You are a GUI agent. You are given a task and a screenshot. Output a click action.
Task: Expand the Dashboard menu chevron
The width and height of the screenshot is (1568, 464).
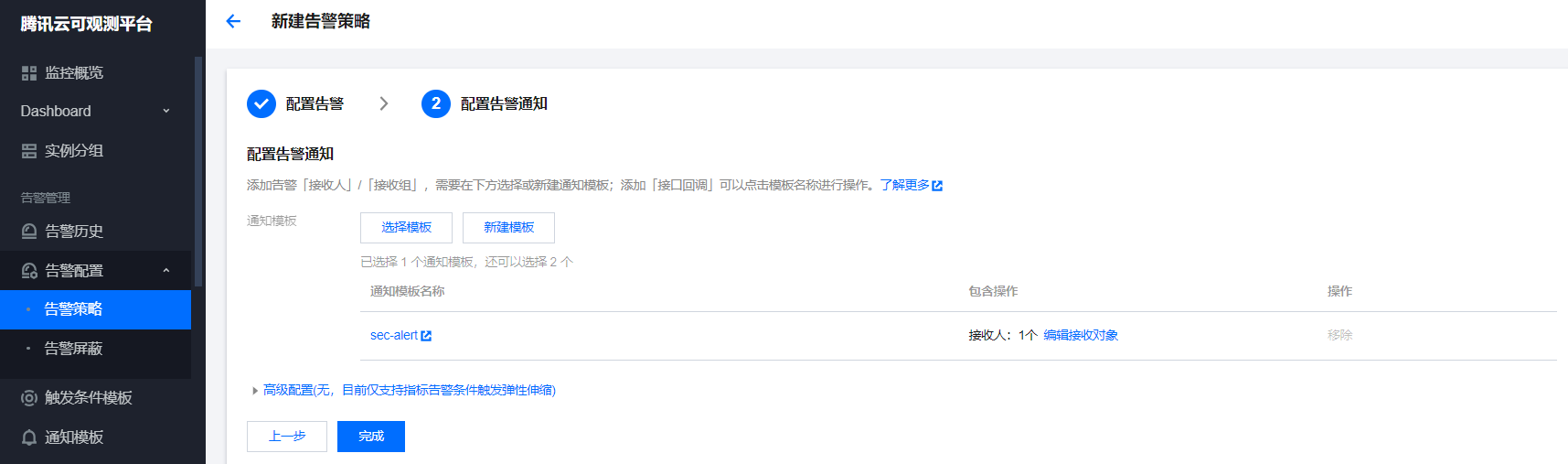[x=166, y=112]
